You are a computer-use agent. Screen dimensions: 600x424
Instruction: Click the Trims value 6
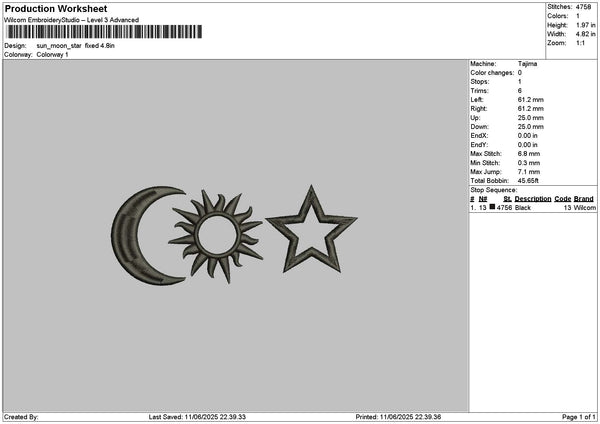(520, 91)
